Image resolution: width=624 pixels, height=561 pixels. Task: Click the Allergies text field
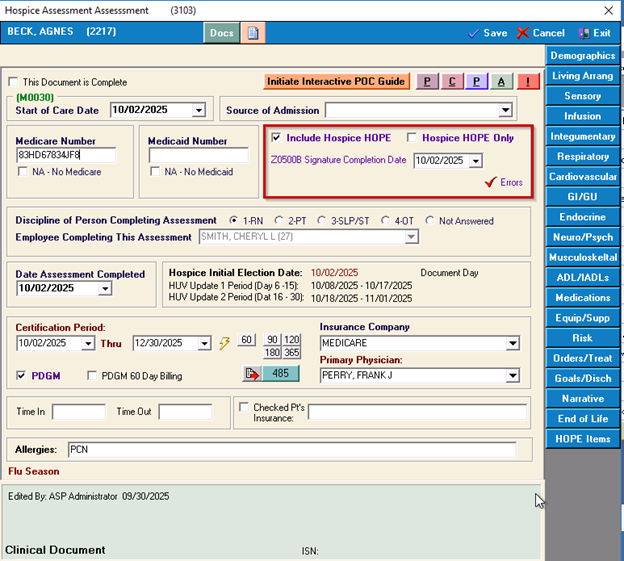tap(291, 450)
